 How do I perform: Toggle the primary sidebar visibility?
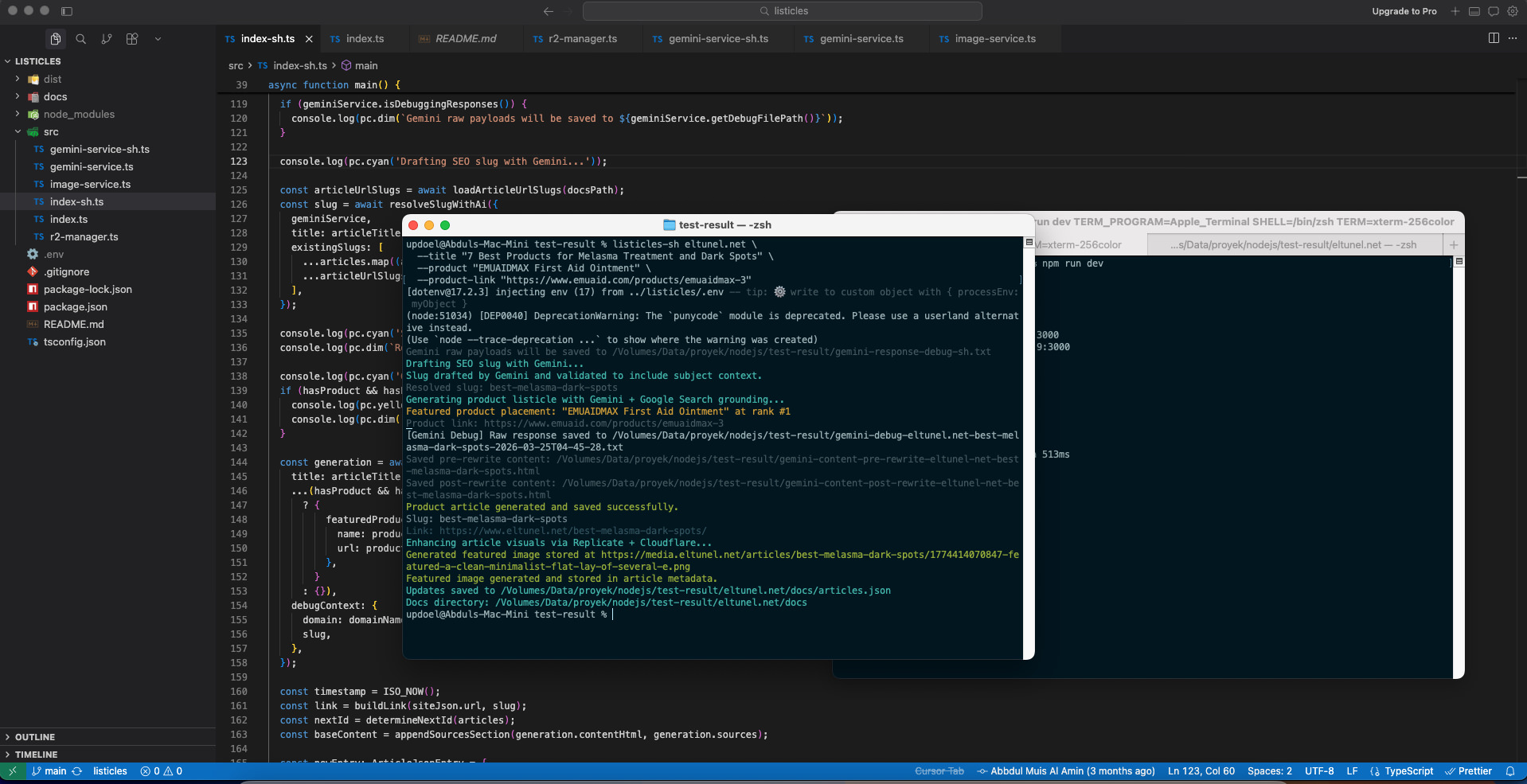pyautogui.click(x=67, y=11)
